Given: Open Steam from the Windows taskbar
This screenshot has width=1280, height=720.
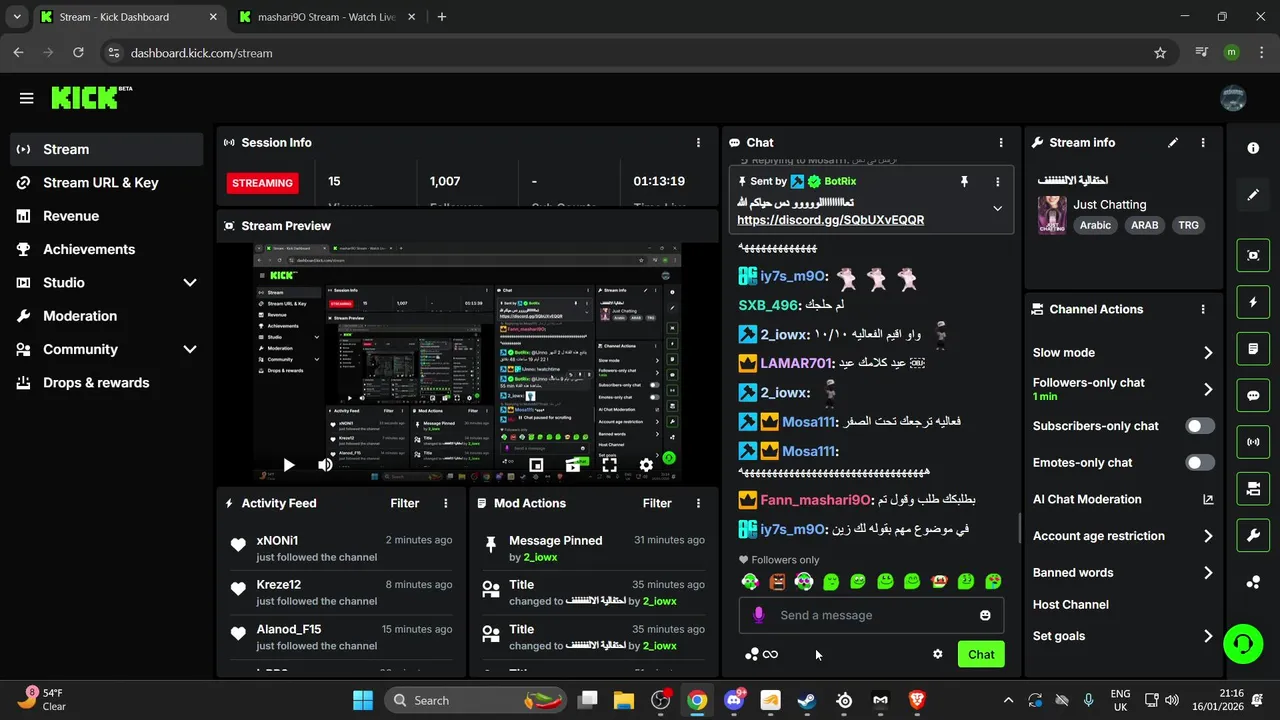Looking at the screenshot, I should point(807,700).
